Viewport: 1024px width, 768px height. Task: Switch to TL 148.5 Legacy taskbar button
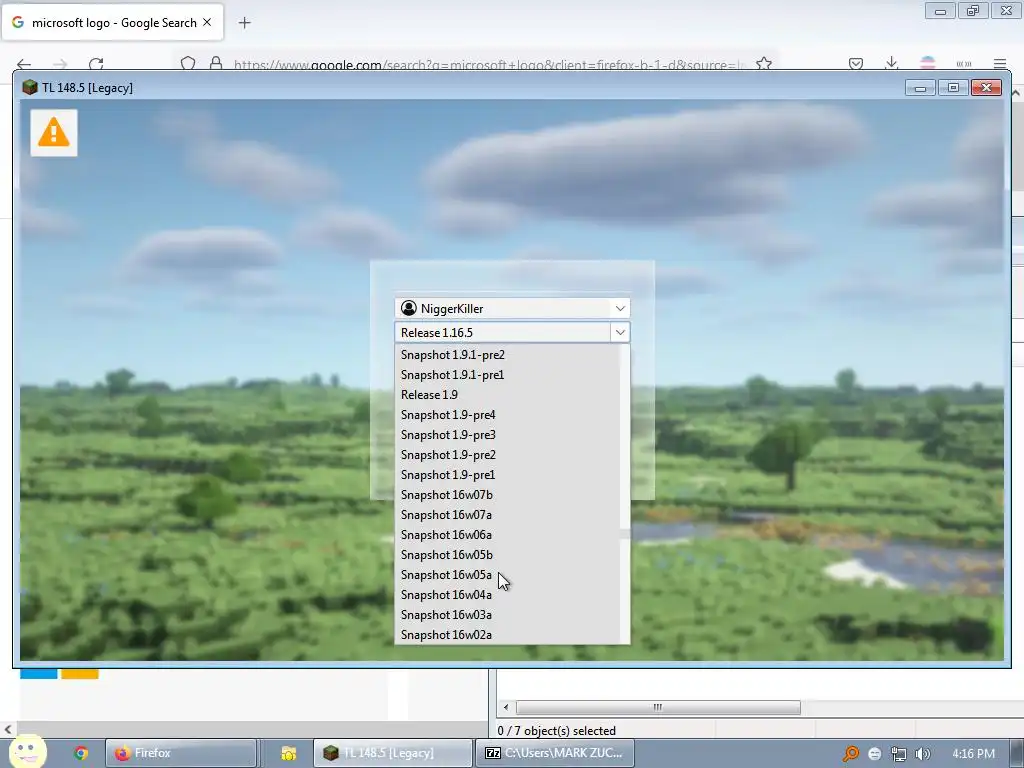pos(392,753)
